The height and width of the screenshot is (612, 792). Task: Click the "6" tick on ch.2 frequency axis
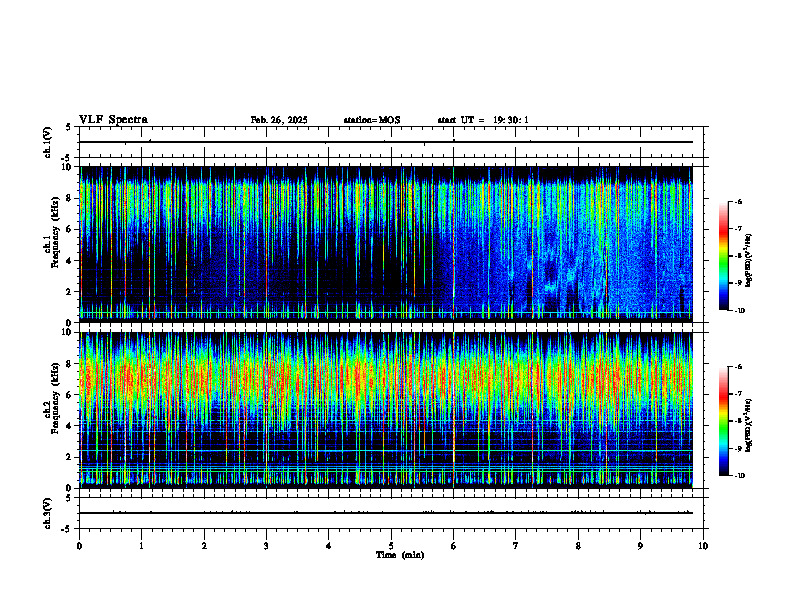[x=71, y=395]
